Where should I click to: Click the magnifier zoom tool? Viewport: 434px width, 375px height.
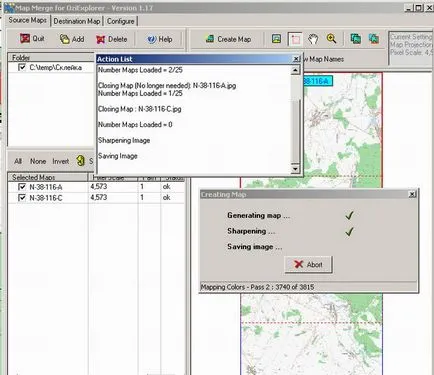331,39
